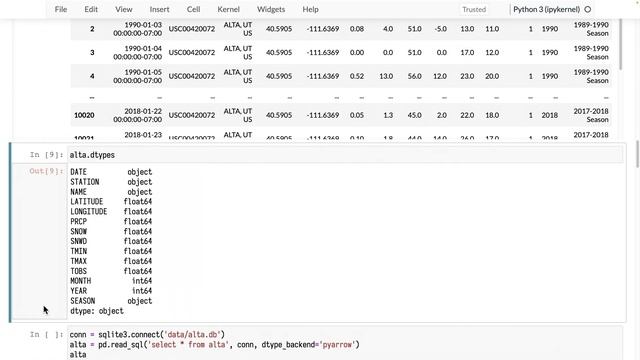Open the Widgets menu
Screen dimensions: 640x360
(271, 9)
